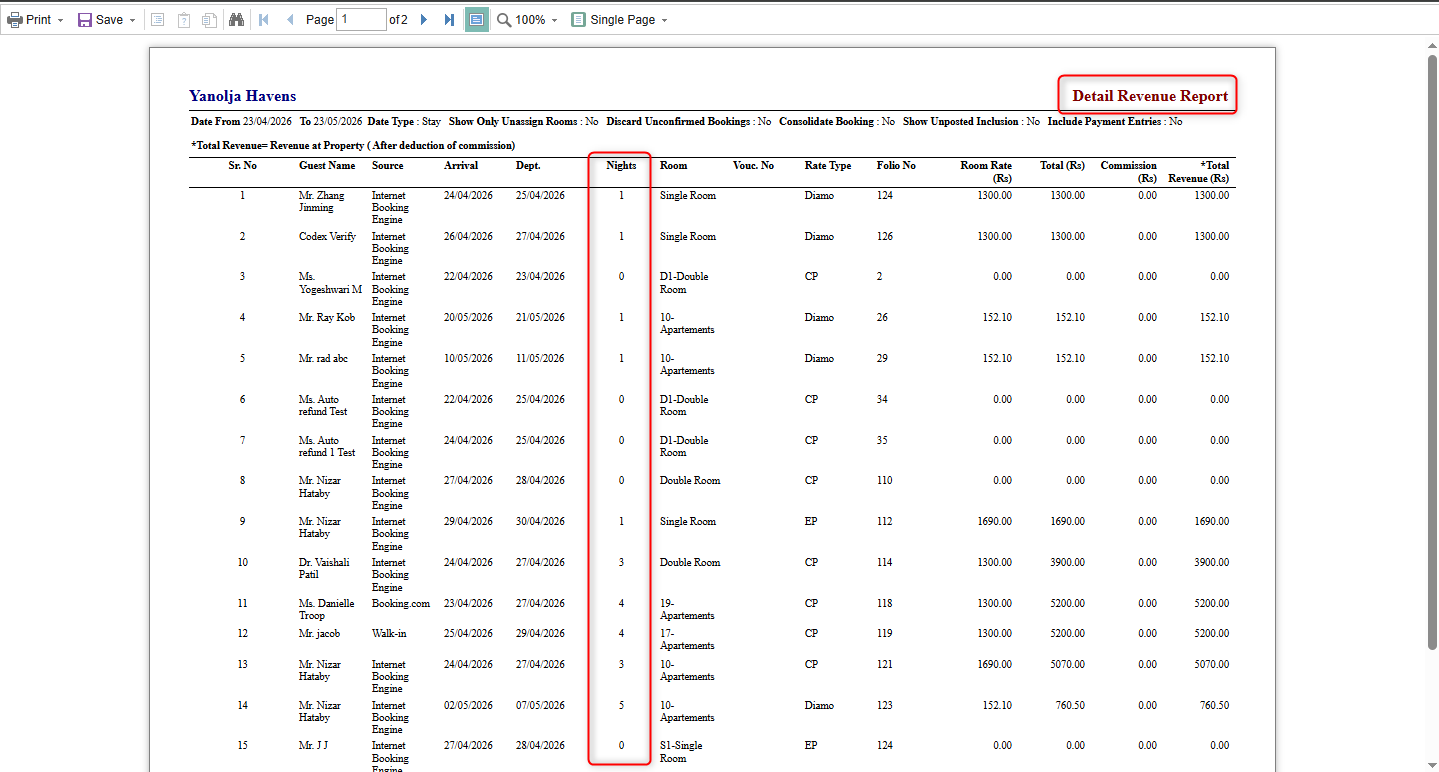Click the greyed-out parameters panel icon
This screenshot has height=772, width=1439.
158,20
